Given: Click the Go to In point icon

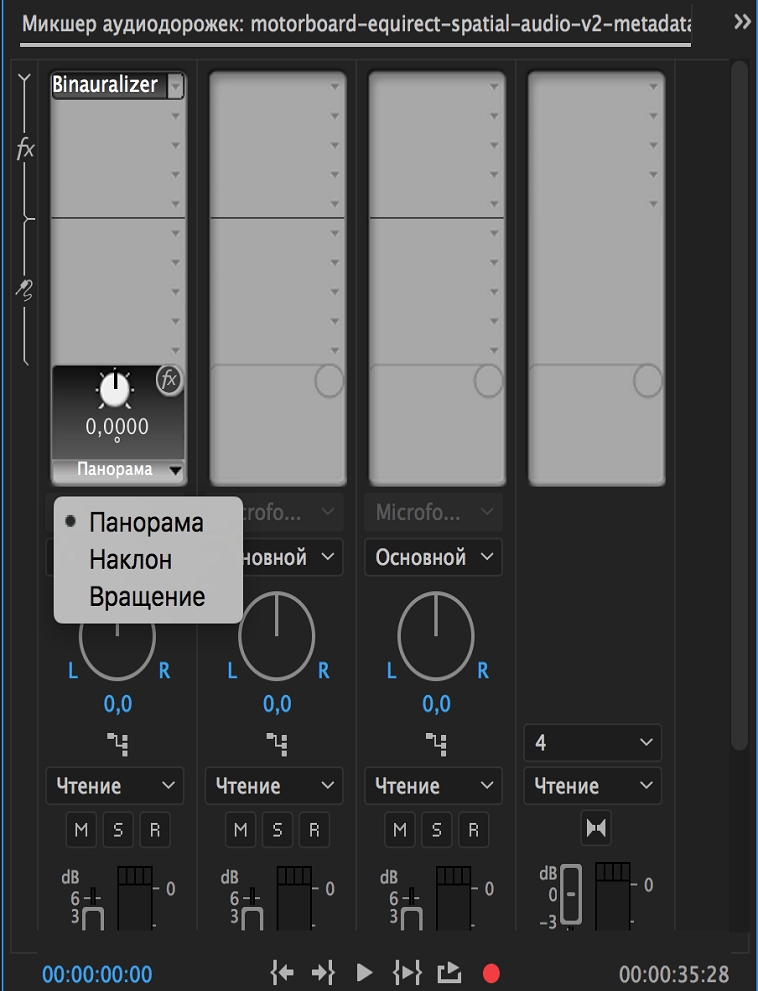Looking at the screenshot, I should point(281,973).
